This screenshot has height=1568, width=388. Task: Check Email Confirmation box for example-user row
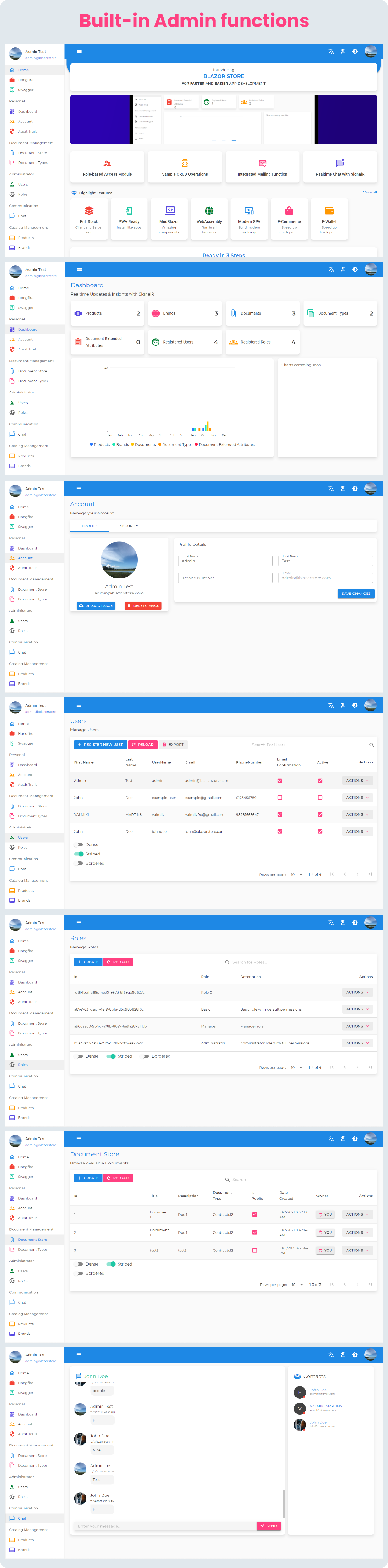click(x=280, y=797)
